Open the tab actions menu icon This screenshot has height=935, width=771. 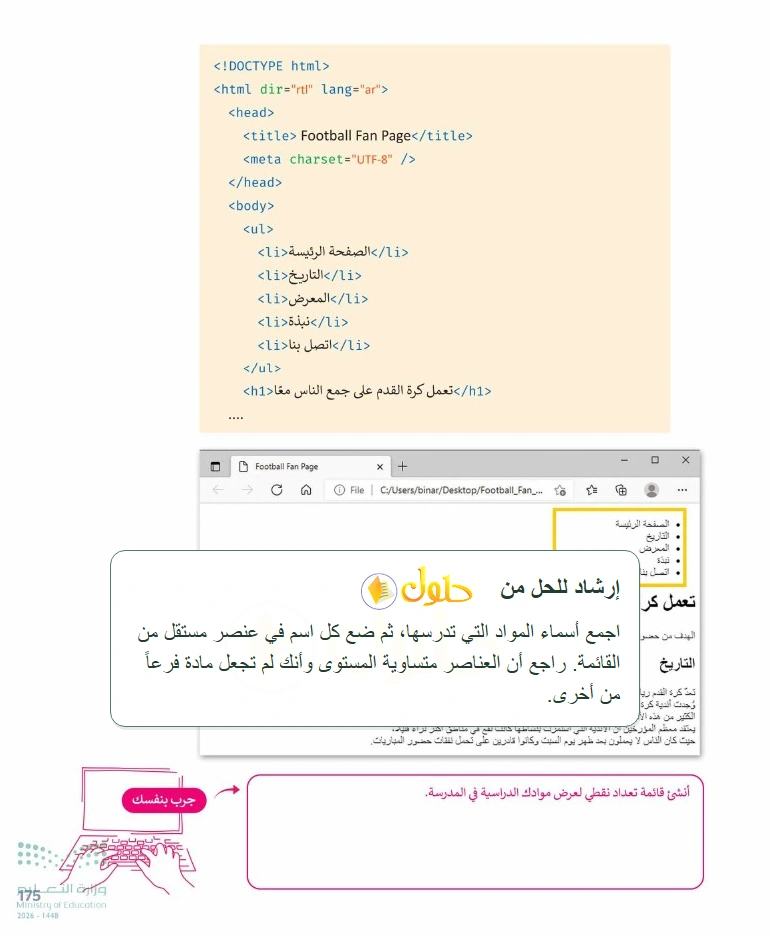215,467
